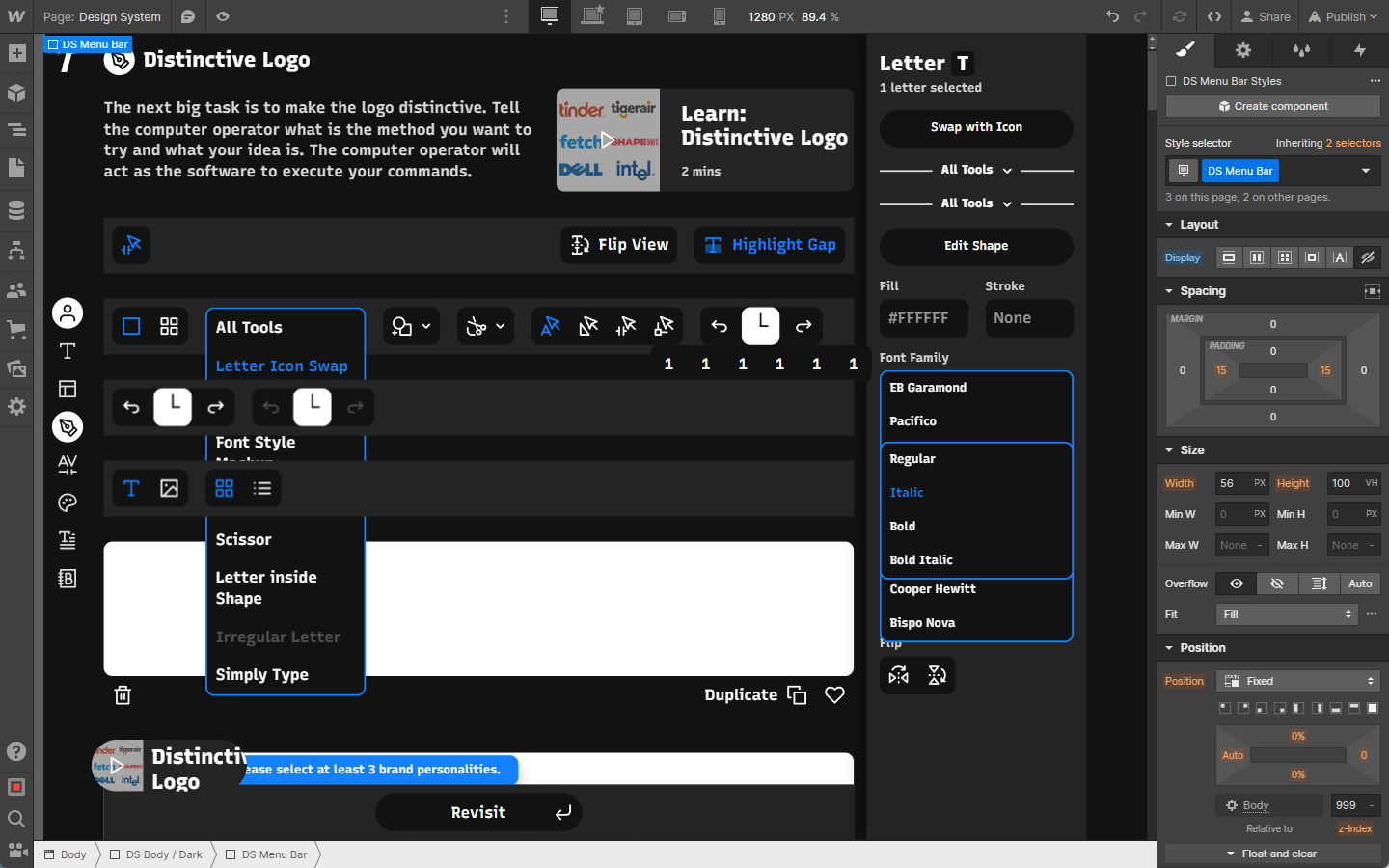
Task: Switch to desktop breakpoint view
Action: [x=550, y=15]
